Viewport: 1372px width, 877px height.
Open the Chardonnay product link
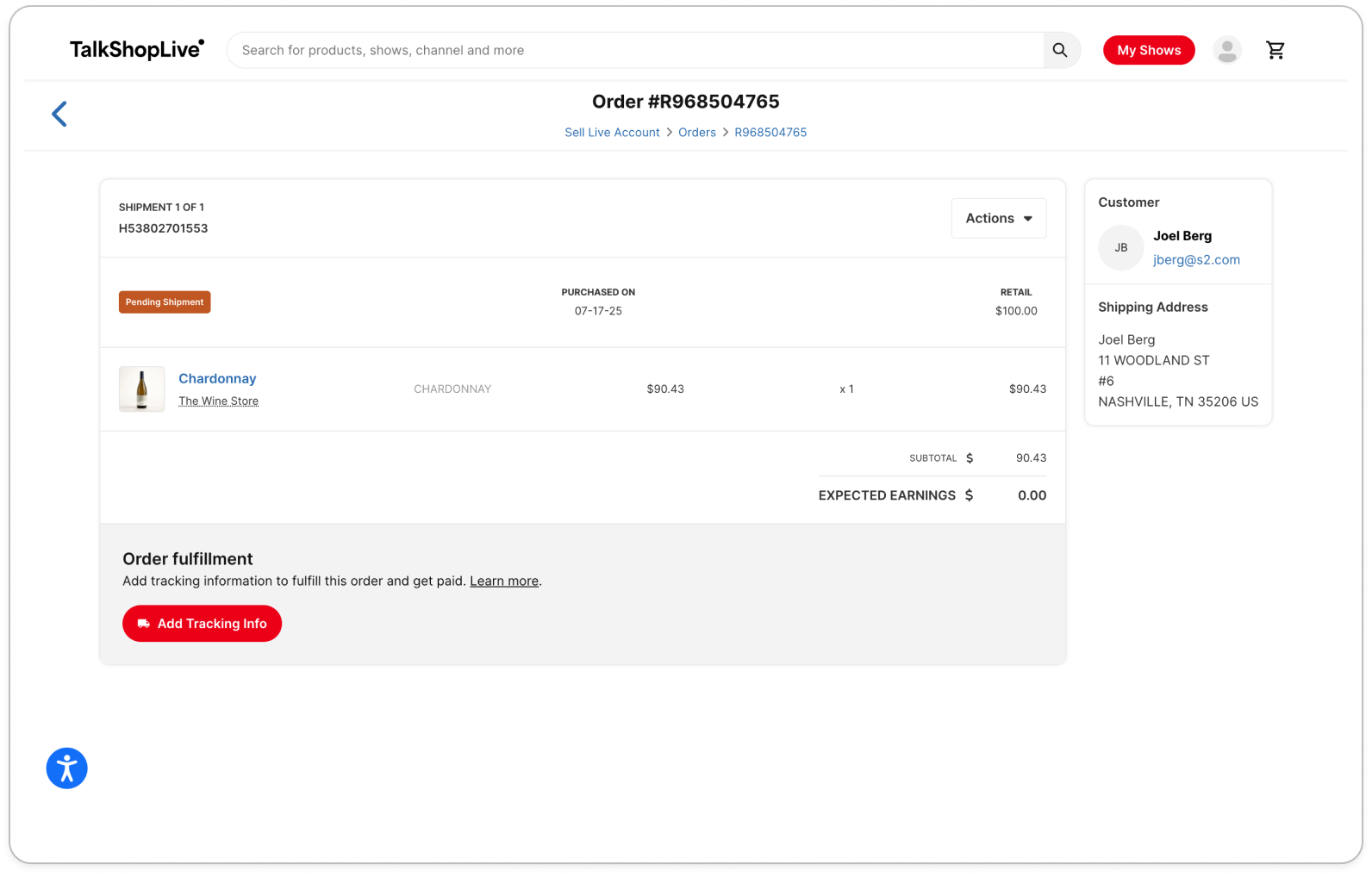(x=217, y=379)
